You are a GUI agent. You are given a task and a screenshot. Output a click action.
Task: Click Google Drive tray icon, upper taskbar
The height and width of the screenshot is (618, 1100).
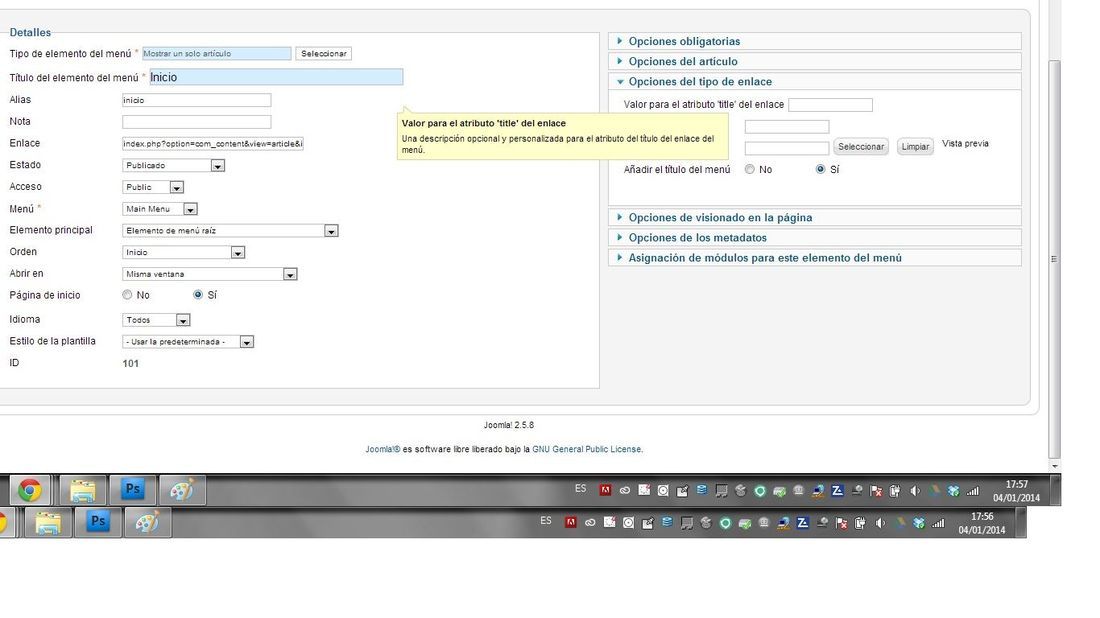934,491
